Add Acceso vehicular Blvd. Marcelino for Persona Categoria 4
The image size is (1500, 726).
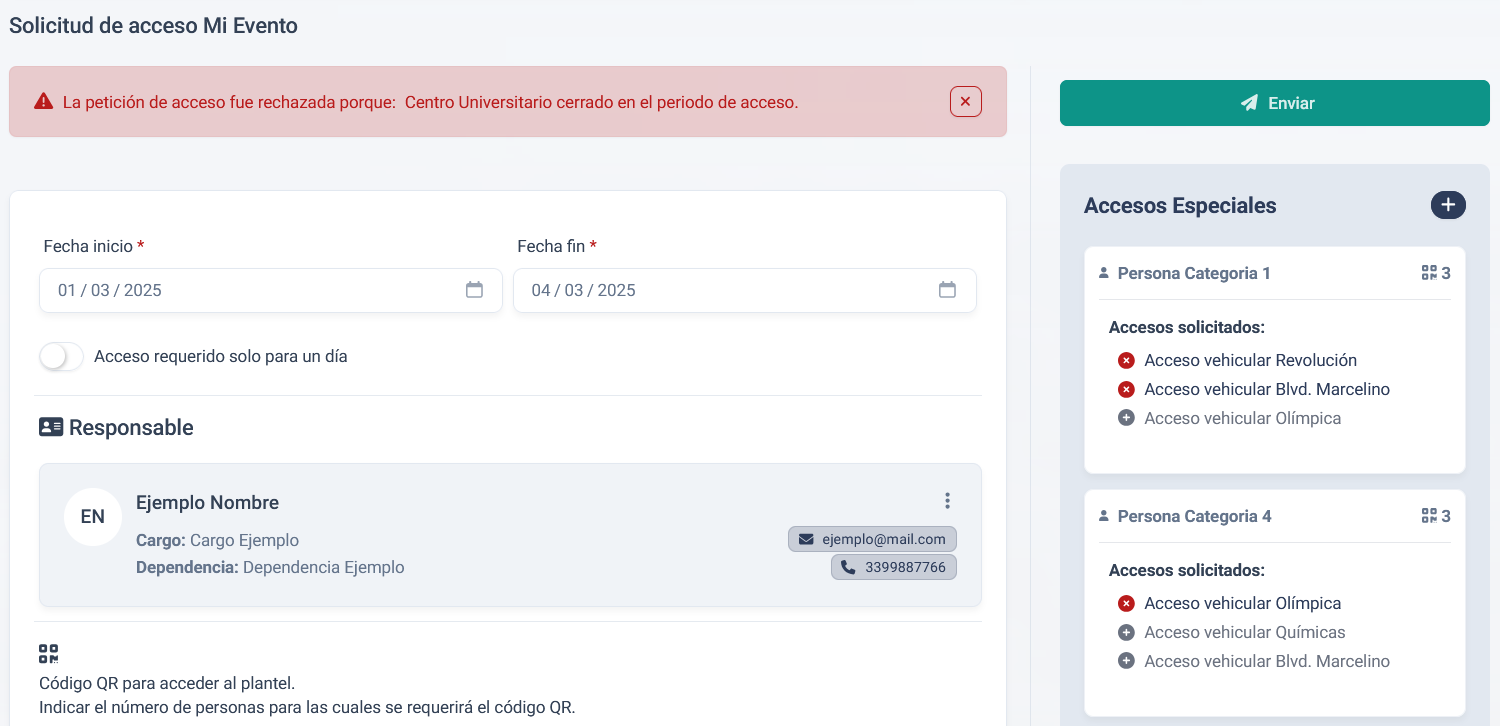pos(1127,661)
